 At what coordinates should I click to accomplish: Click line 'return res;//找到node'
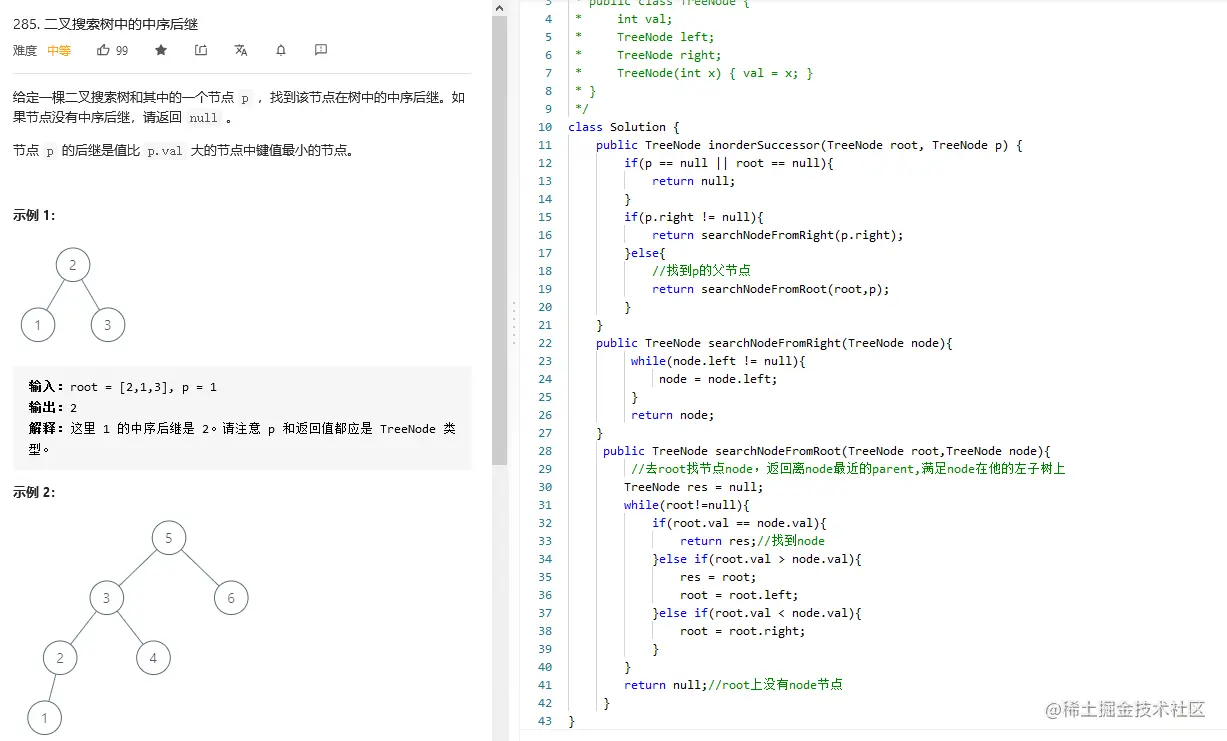(752, 541)
